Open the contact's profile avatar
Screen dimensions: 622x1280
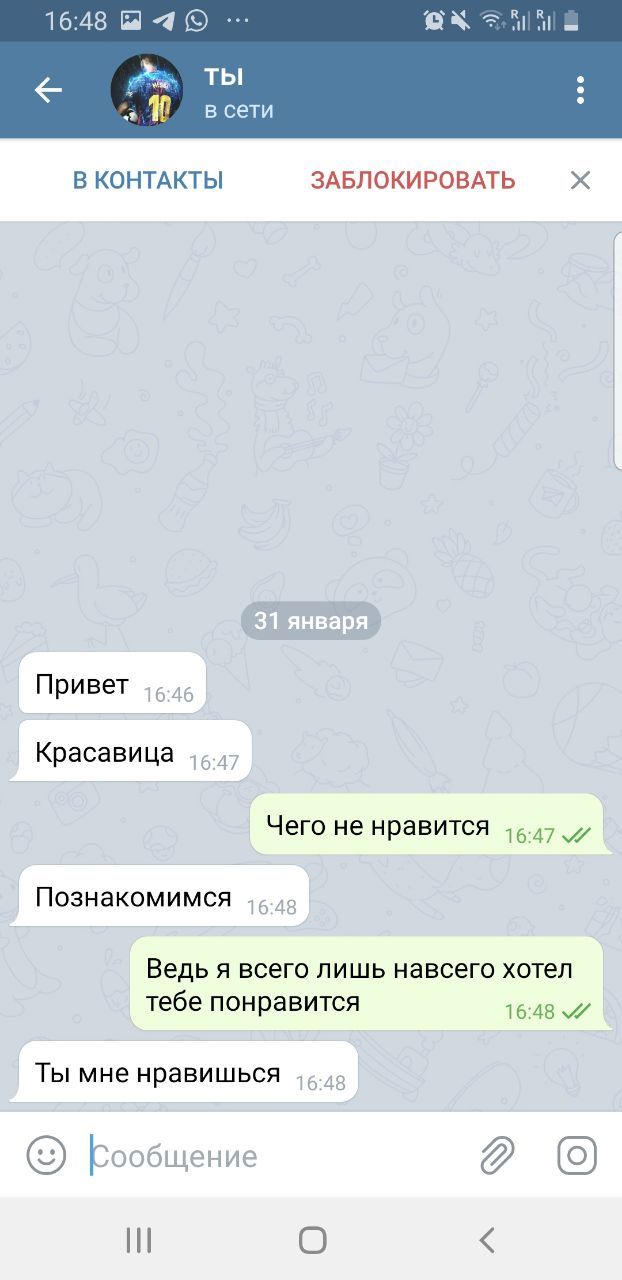coord(146,90)
